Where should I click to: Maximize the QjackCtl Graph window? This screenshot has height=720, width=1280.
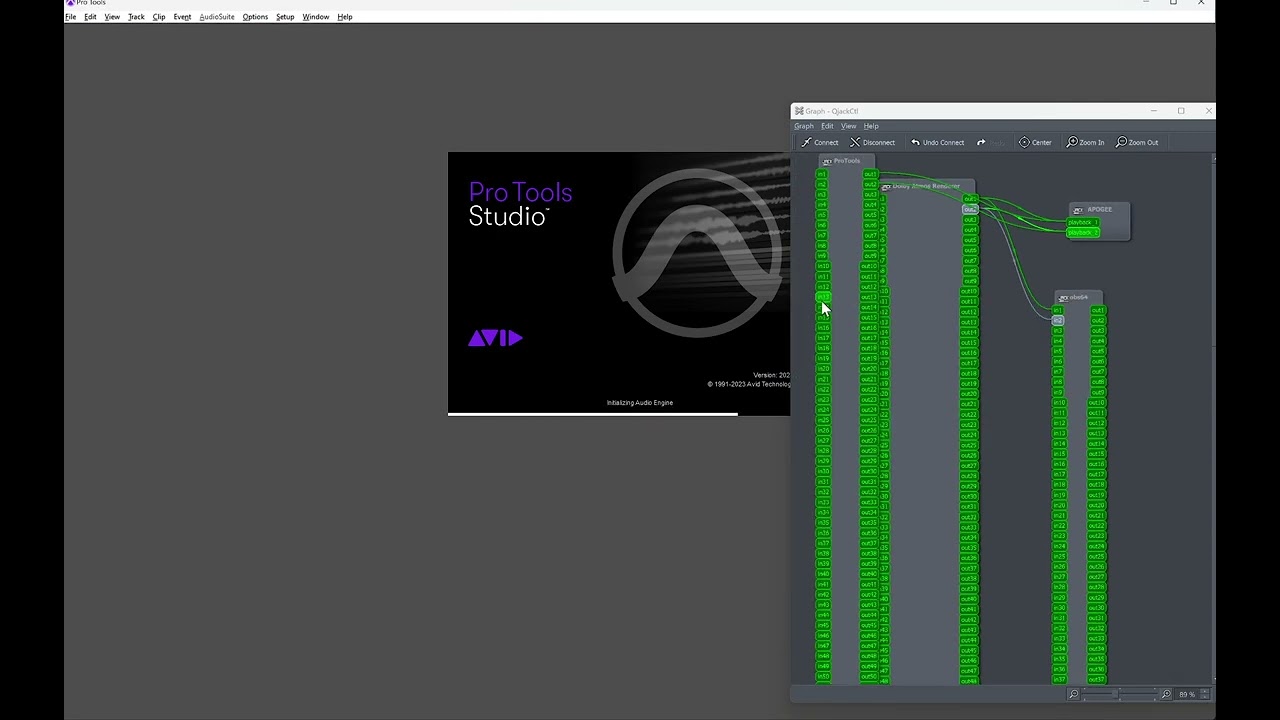1181,111
